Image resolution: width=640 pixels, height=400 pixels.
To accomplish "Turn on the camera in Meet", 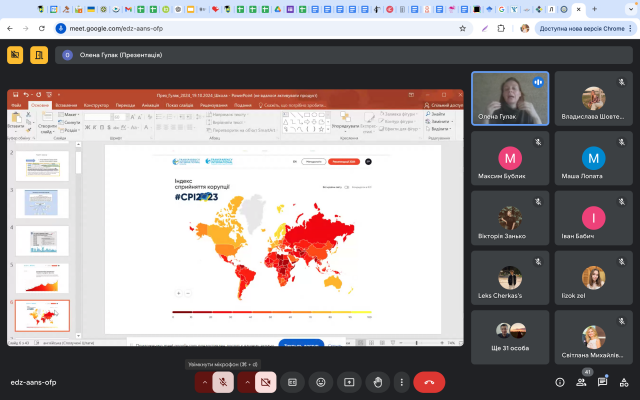I will (x=265, y=381).
